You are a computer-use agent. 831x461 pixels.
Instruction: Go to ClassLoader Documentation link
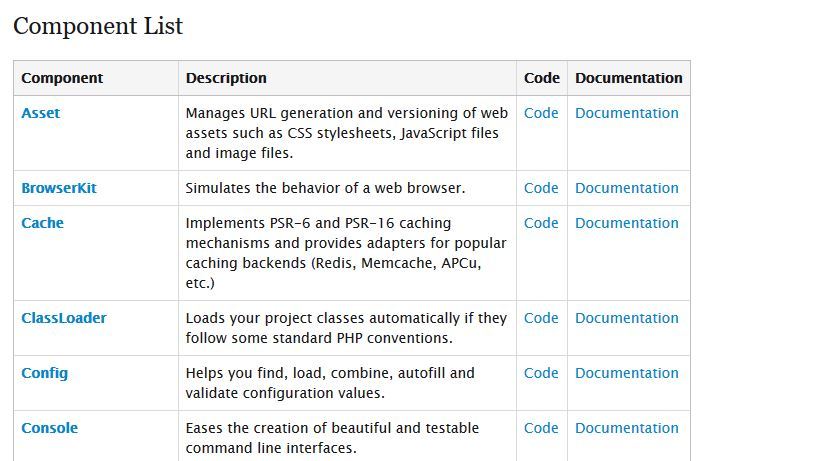(626, 318)
